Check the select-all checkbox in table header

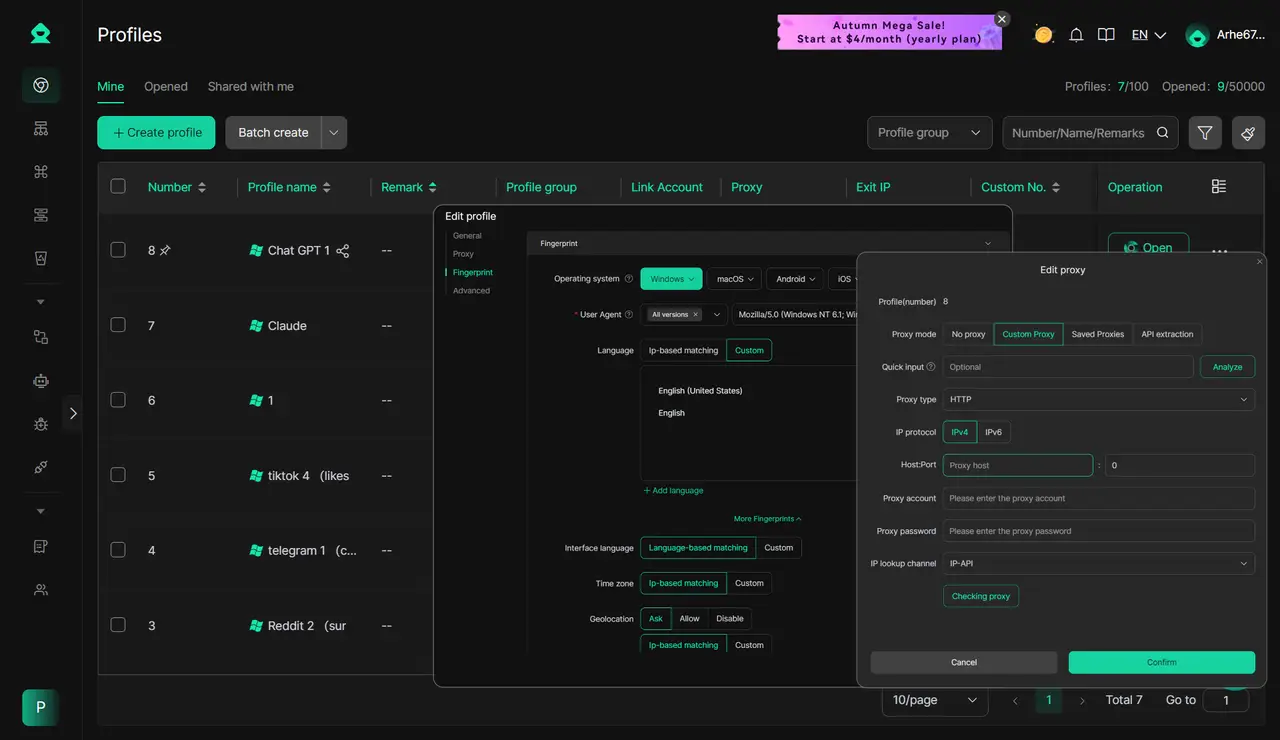point(118,186)
